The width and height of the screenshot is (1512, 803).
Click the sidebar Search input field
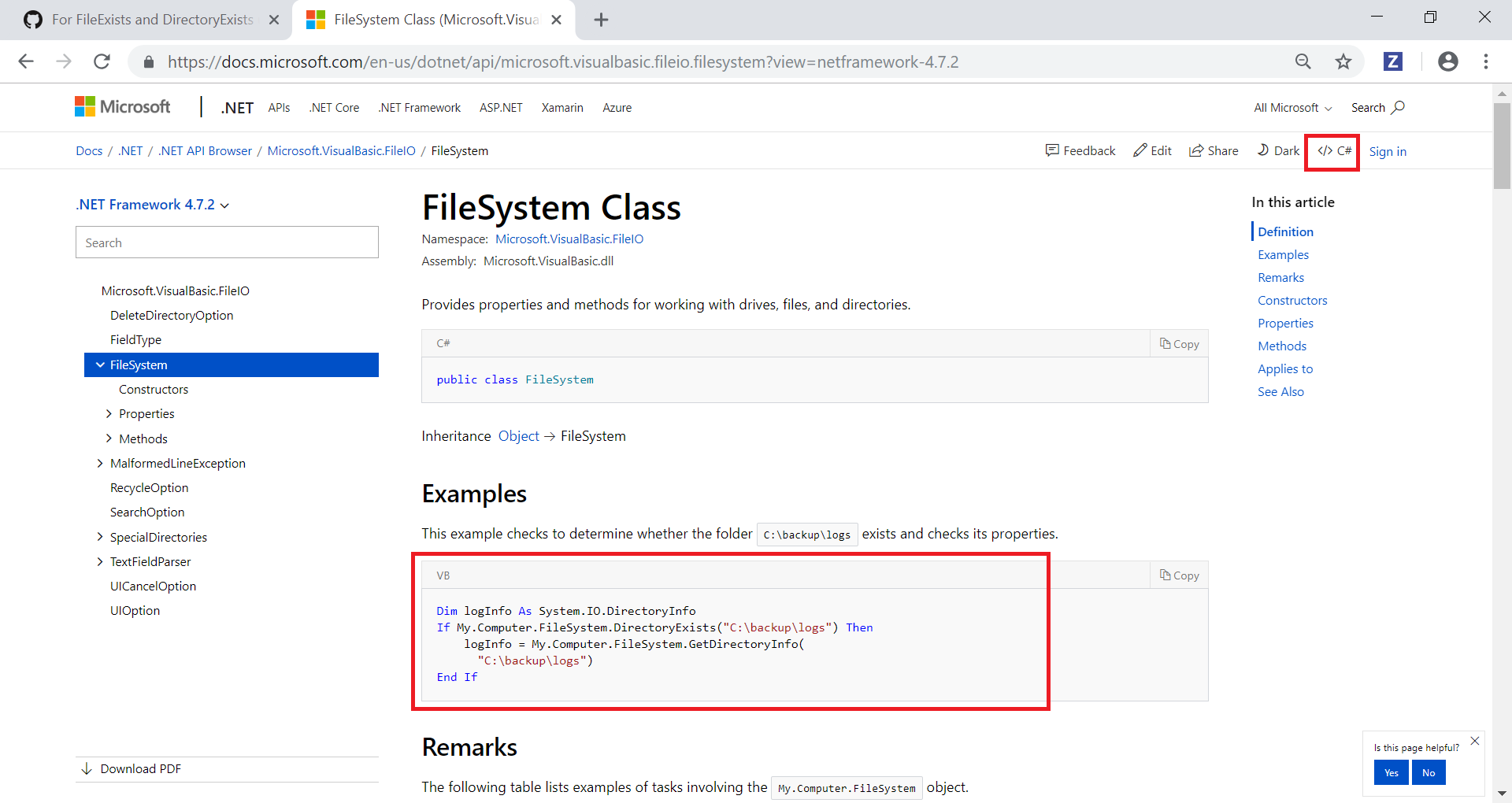pos(227,242)
